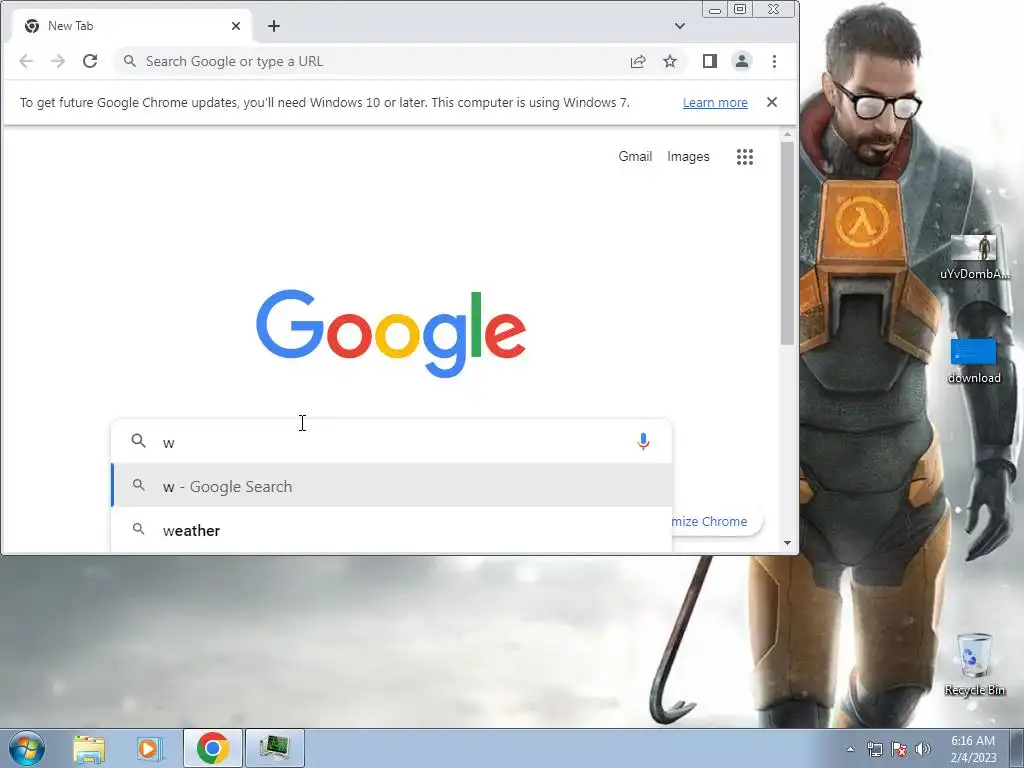Image resolution: width=1024 pixels, height=768 pixels.
Task: Select the New Tab tab
Action: (x=132, y=26)
